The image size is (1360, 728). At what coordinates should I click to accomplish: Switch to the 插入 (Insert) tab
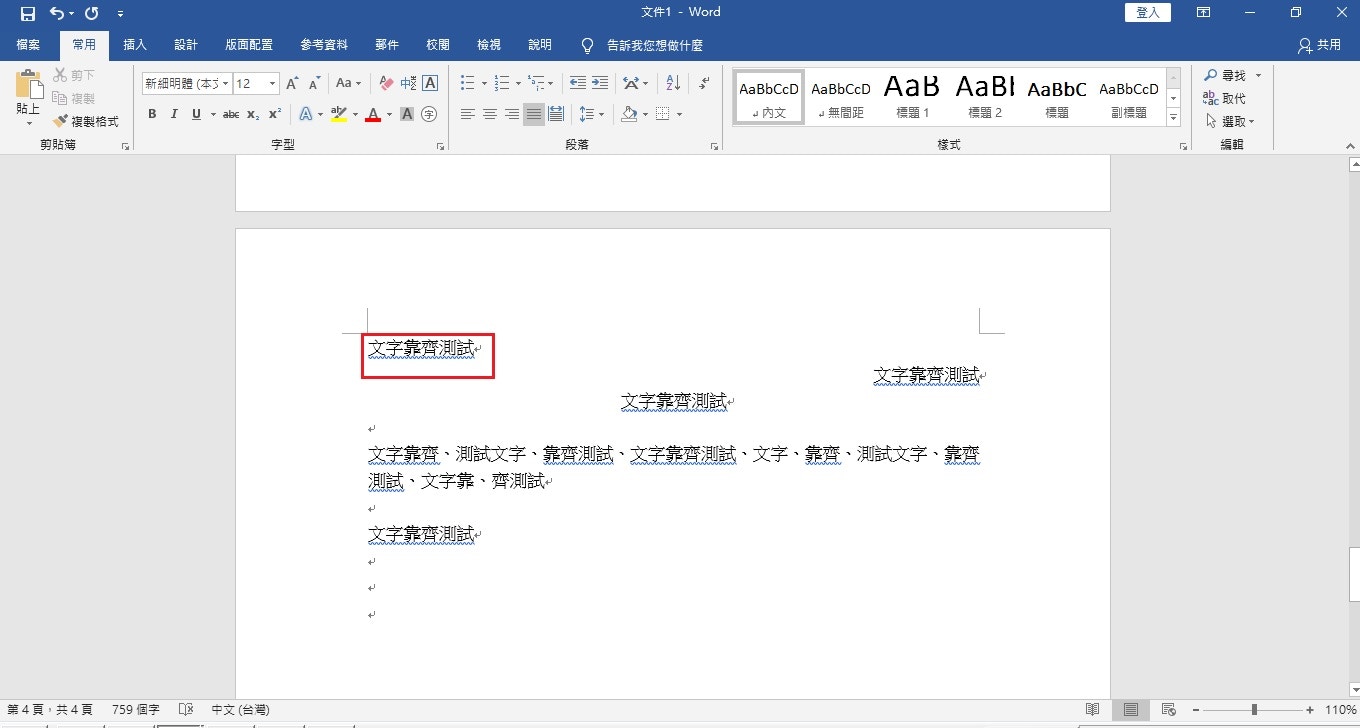tap(135, 45)
